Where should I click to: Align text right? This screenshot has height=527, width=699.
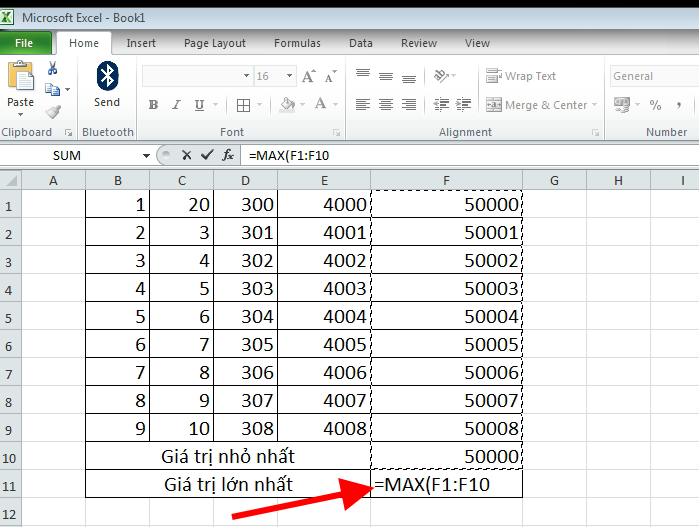tap(409, 105)
